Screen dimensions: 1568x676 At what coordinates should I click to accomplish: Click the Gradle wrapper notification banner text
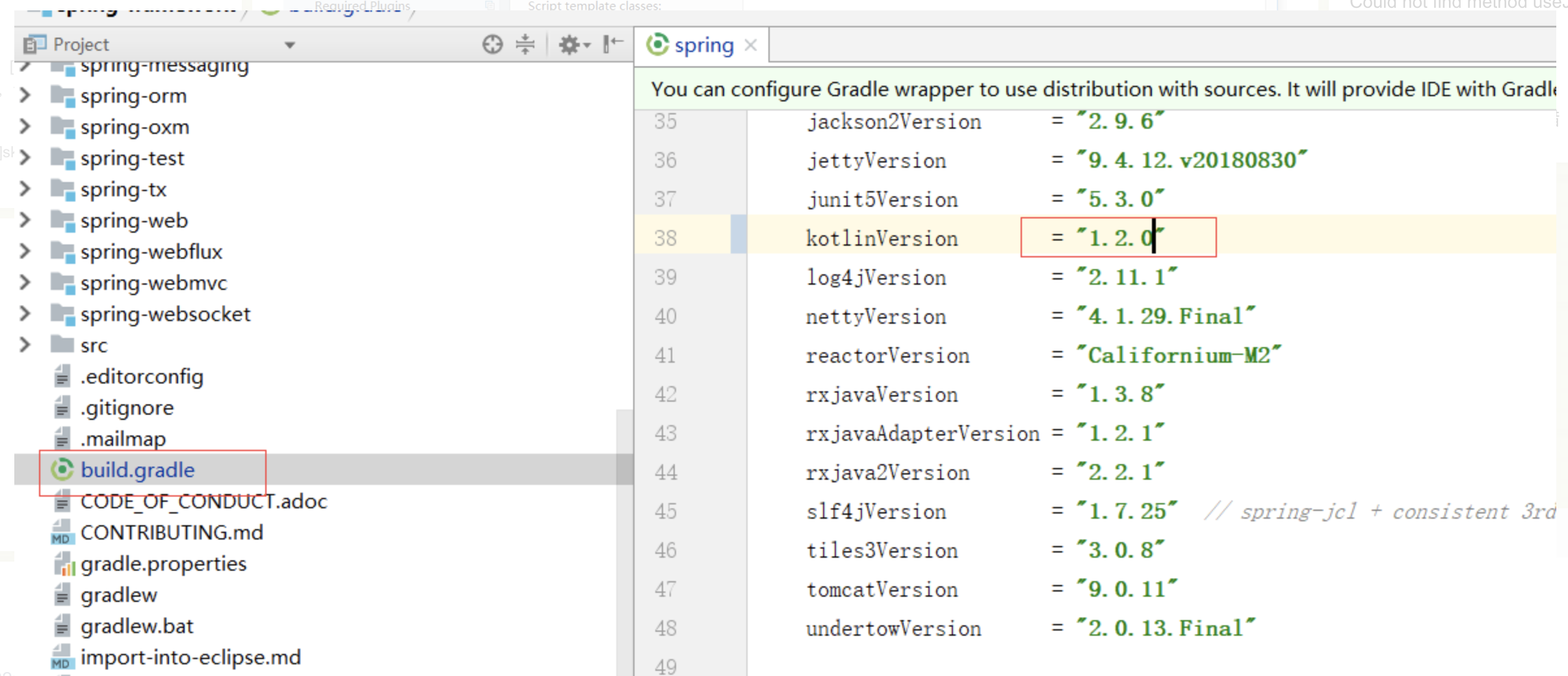click(1103, 89)
